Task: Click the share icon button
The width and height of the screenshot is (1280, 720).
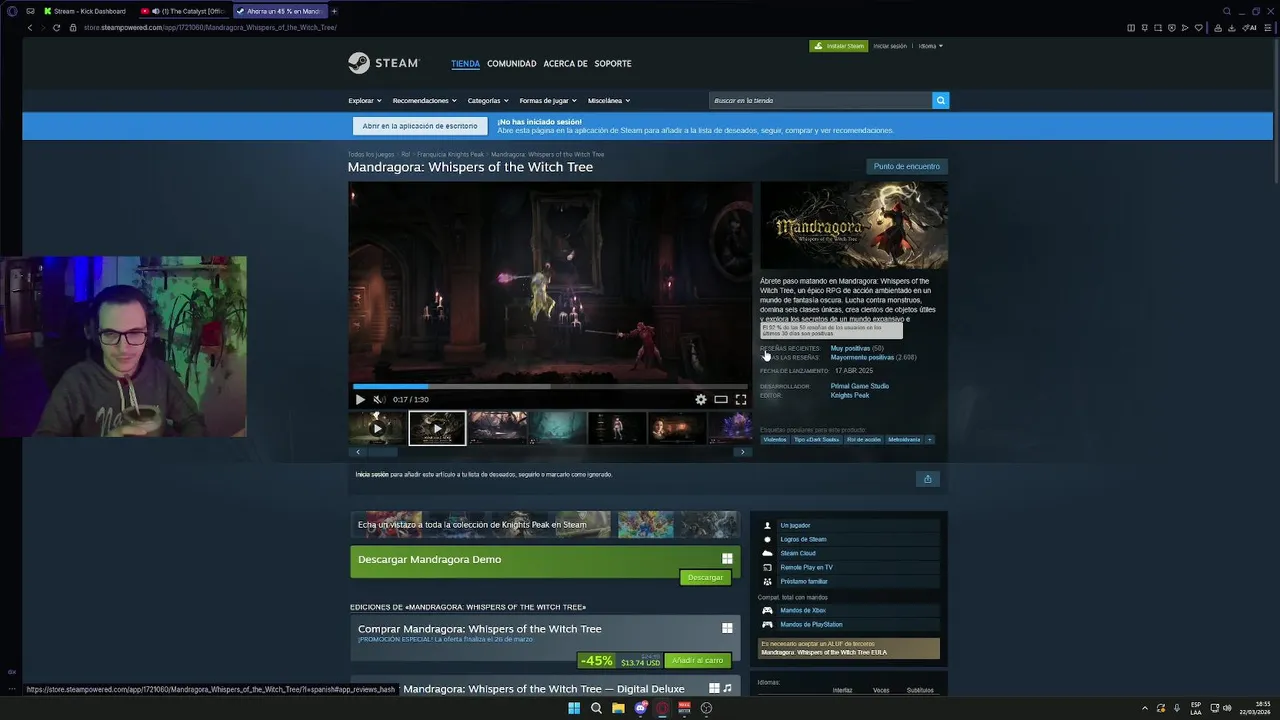Action: (927, 479)
